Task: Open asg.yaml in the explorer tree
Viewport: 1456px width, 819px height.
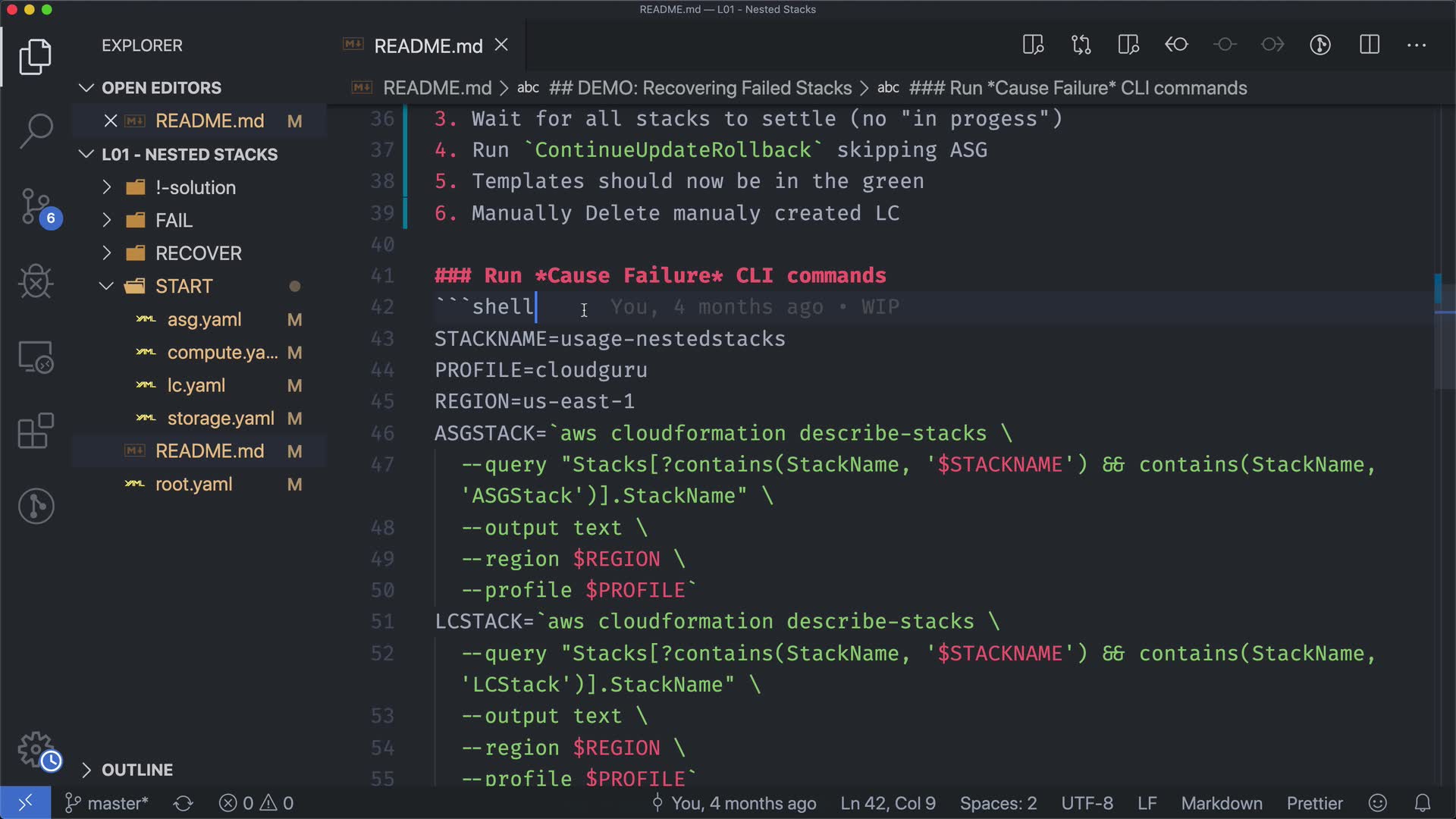Action: click(204, 320)
